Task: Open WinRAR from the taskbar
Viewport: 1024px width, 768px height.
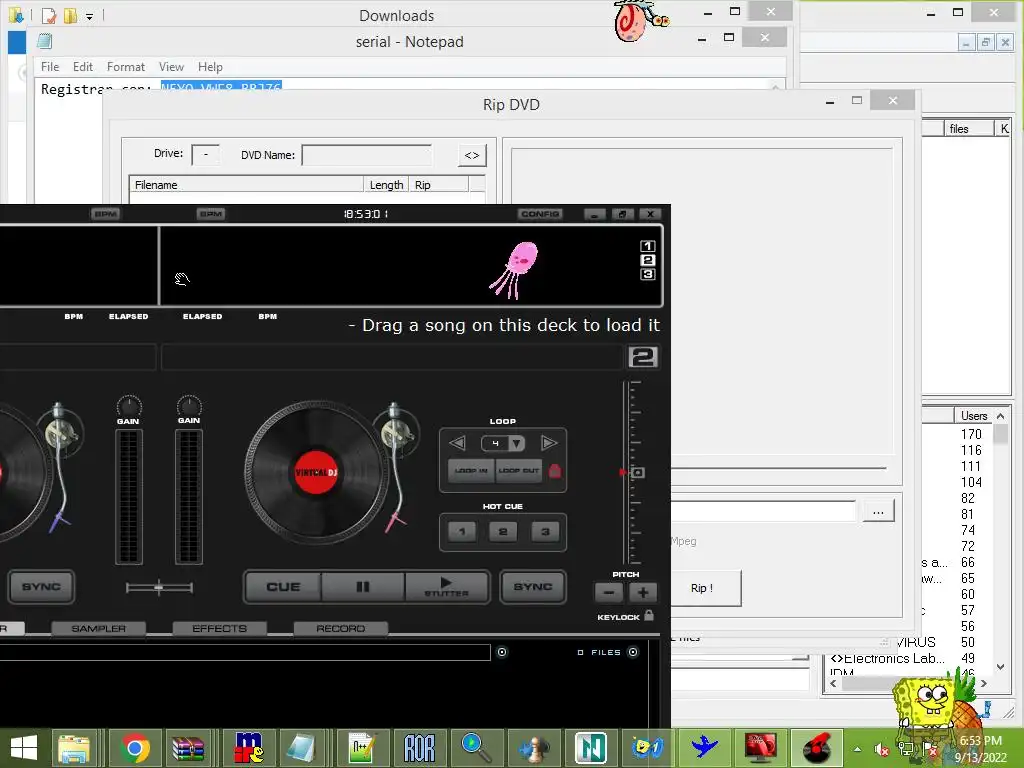Action: click(188, 748)
